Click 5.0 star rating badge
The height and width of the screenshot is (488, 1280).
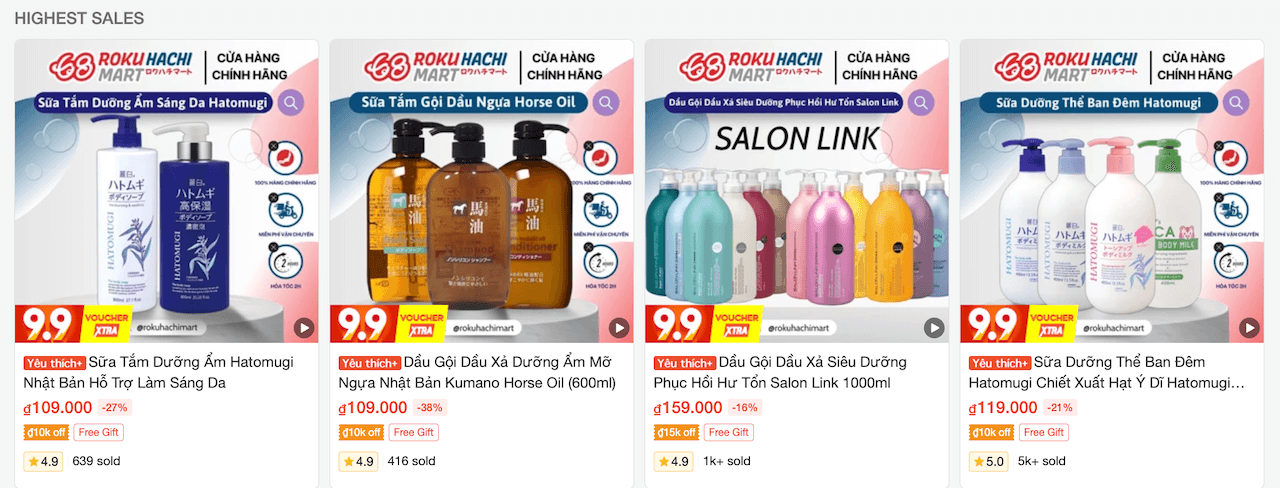988,461
